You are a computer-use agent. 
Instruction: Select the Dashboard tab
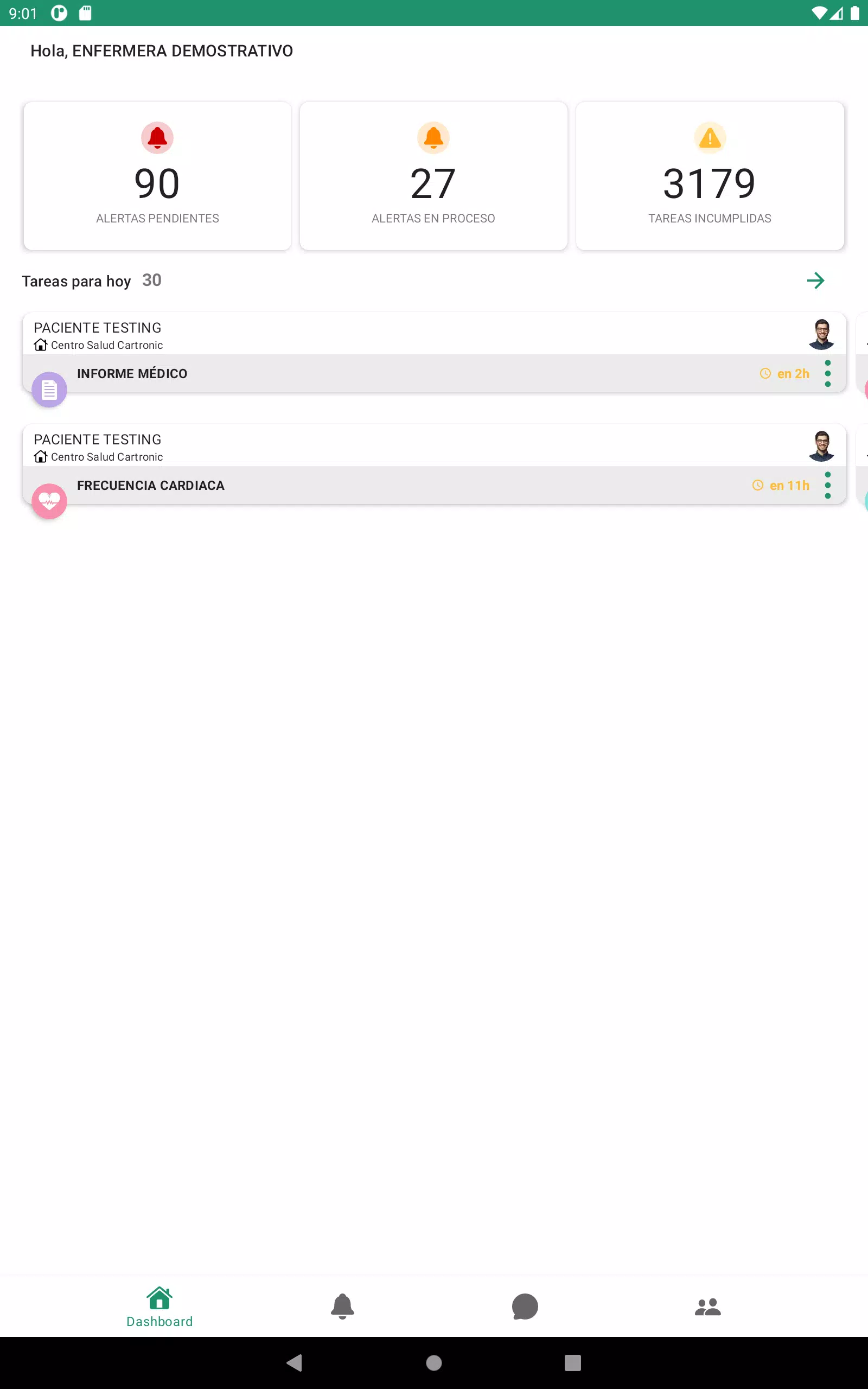tap(159, 1307)
